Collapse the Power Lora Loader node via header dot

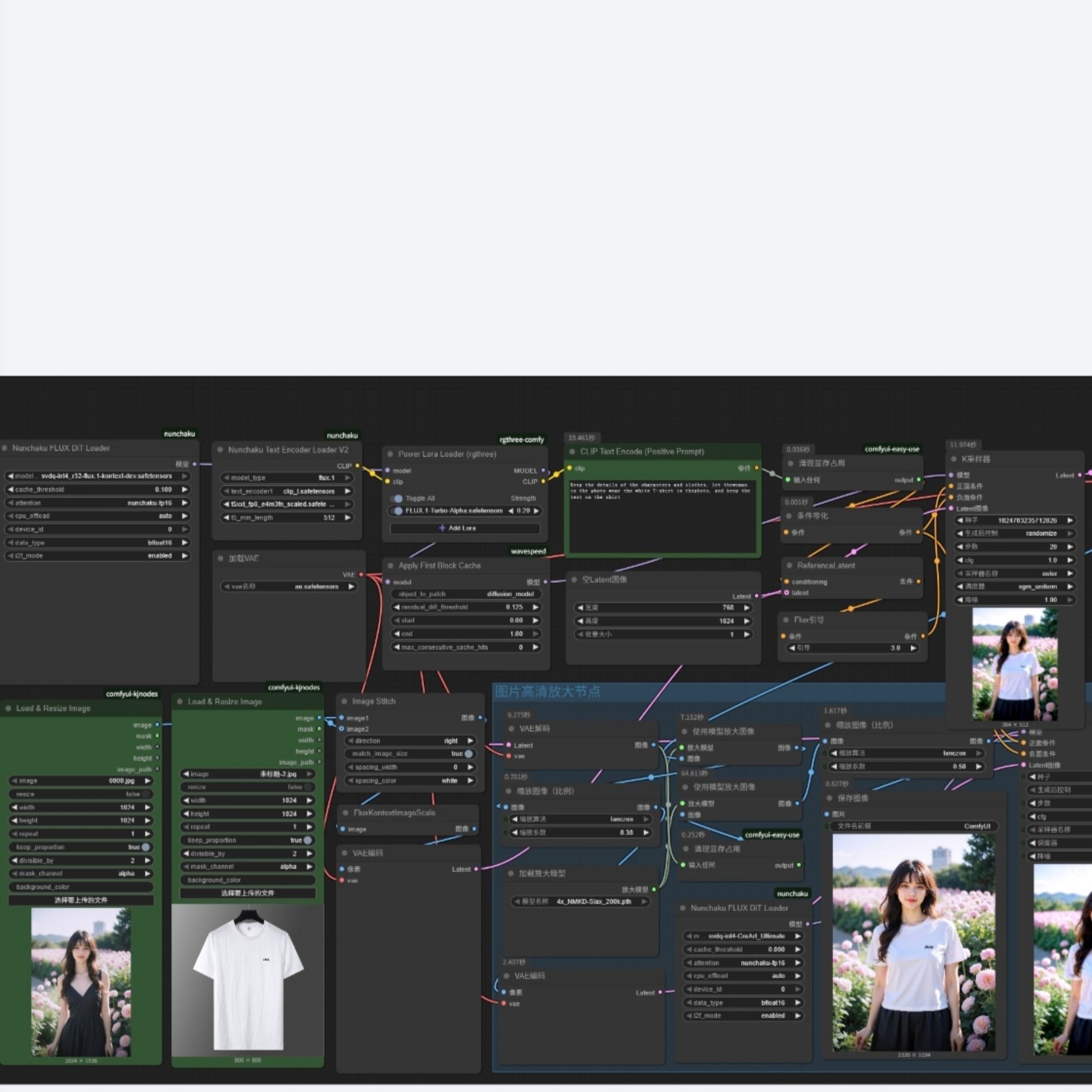tap(390, 454)
